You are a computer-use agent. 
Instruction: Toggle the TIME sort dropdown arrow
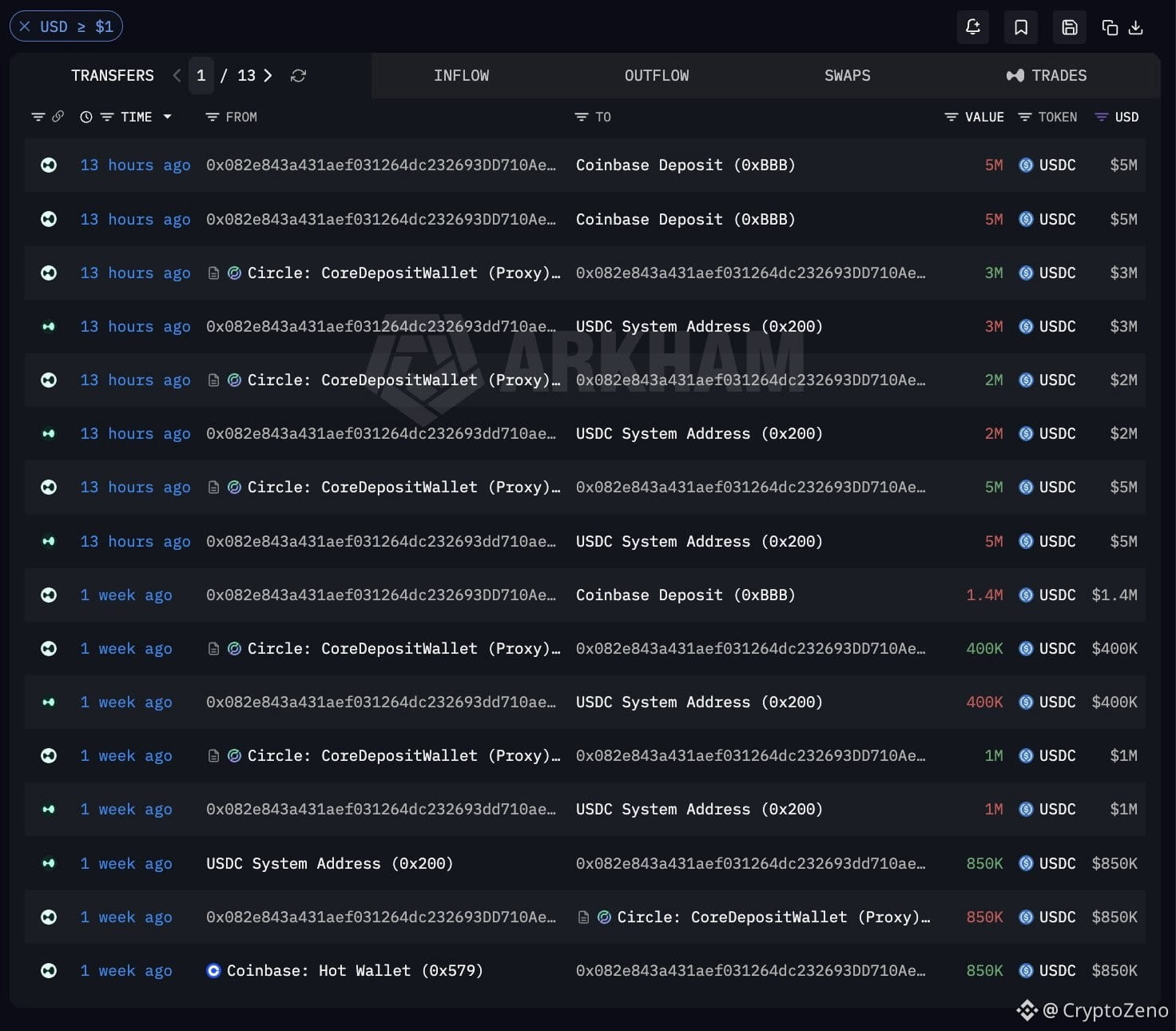pyautogui.click(x=167, y=117)
